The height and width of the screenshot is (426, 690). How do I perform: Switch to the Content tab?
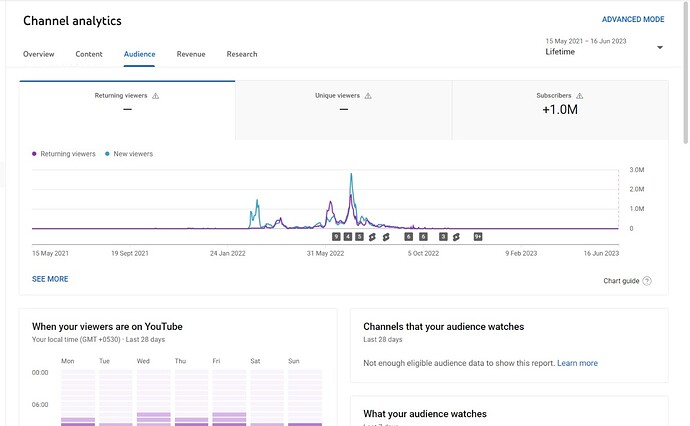[89, 54]
